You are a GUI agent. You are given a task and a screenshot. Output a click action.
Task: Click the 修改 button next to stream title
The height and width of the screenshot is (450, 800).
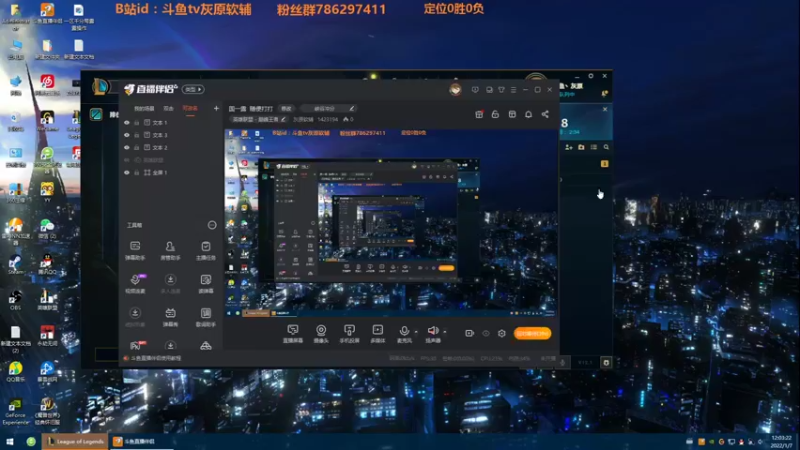click(x=286, y=109)
